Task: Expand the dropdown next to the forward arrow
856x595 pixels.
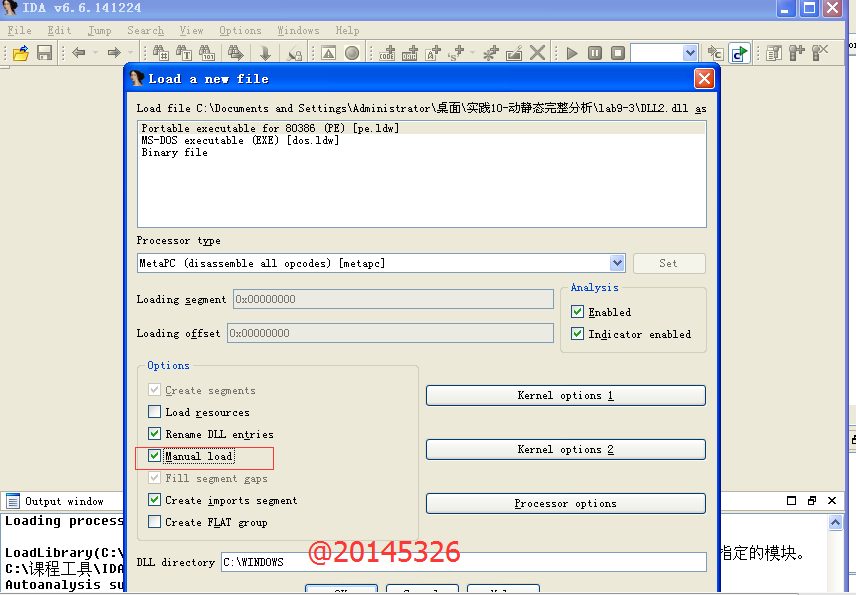Action: point(129,53)
